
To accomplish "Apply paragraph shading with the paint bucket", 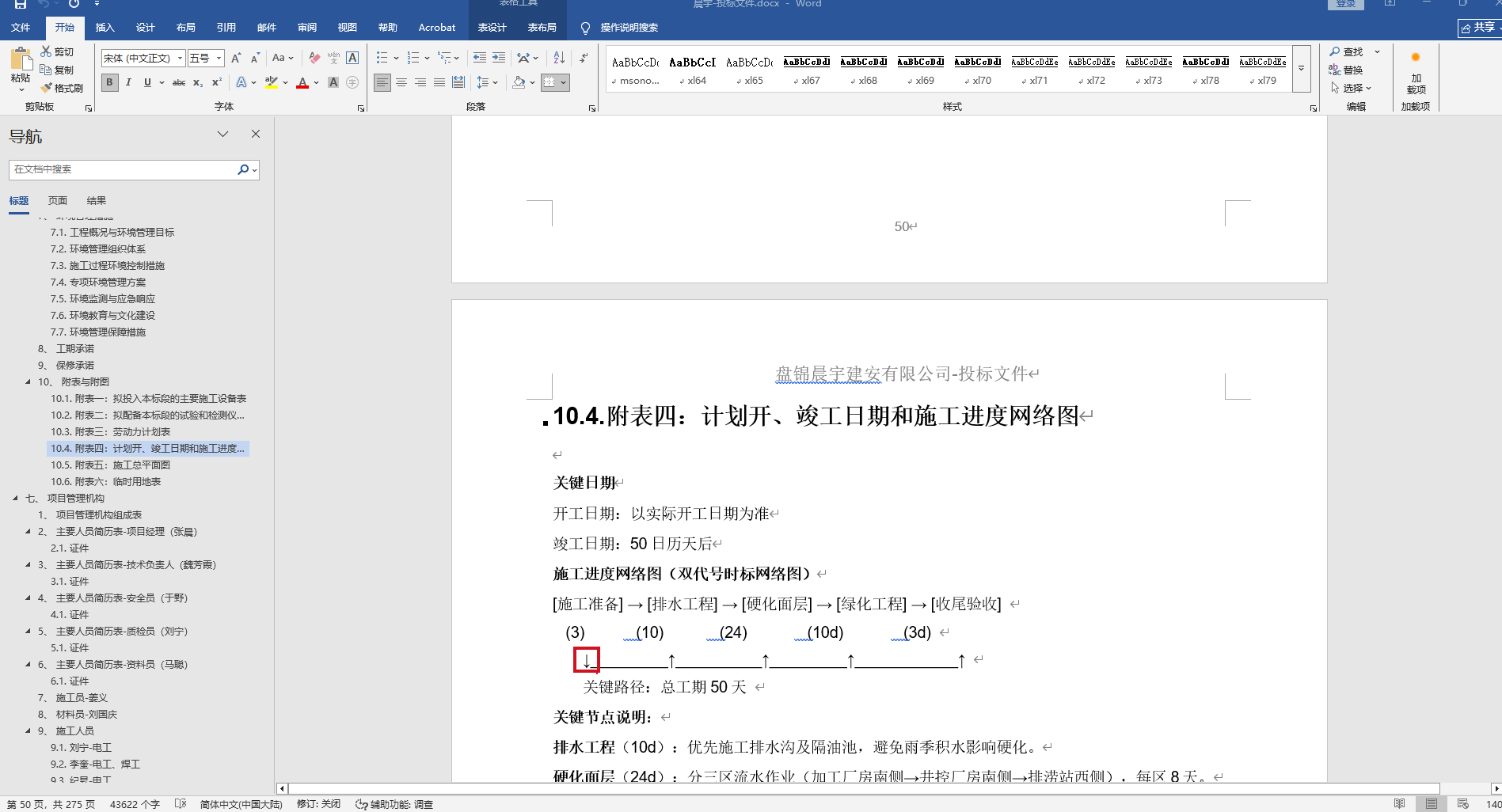I will [x=519, y=82].
